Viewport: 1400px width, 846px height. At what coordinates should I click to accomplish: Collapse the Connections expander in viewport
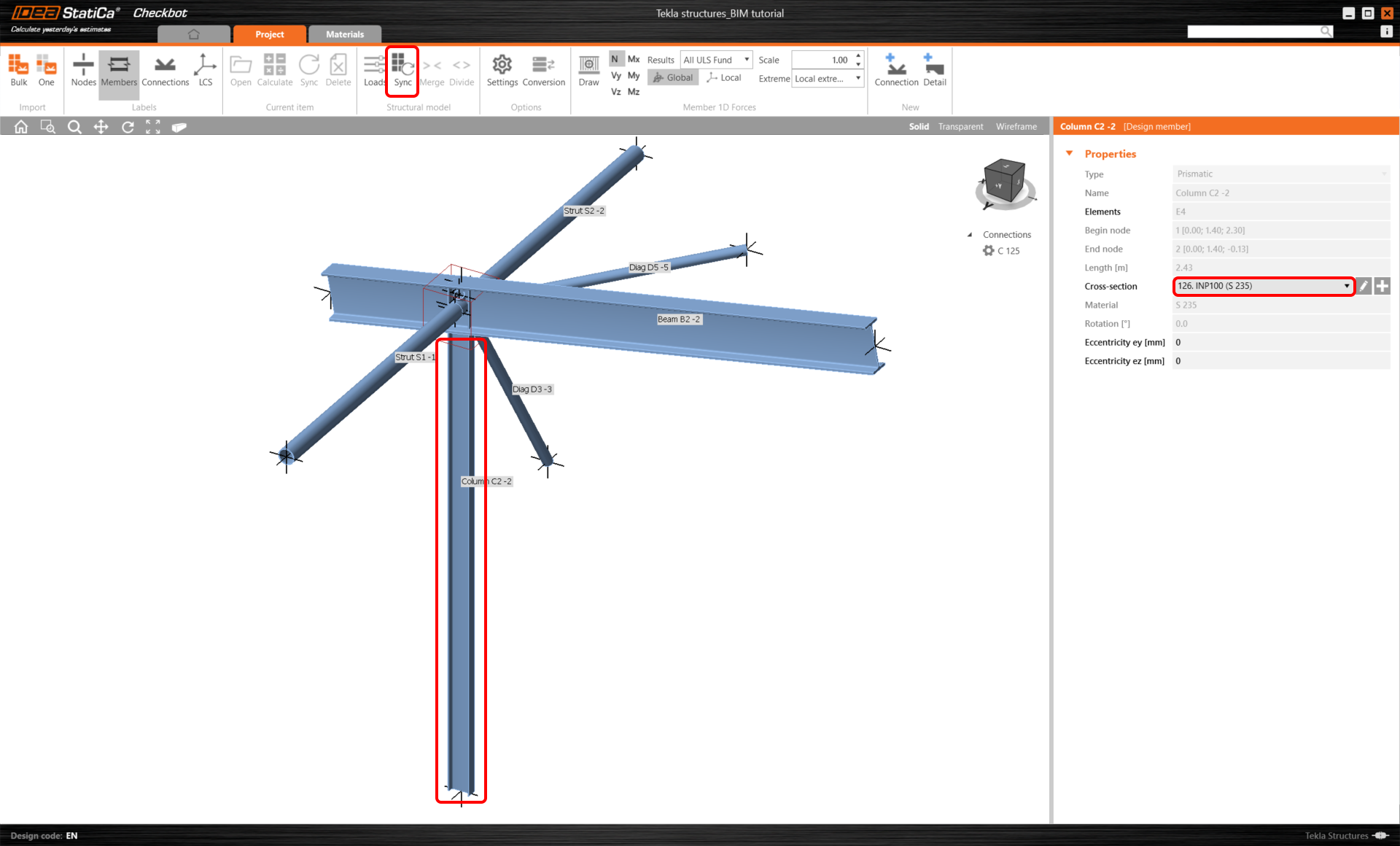click(970, 234)
